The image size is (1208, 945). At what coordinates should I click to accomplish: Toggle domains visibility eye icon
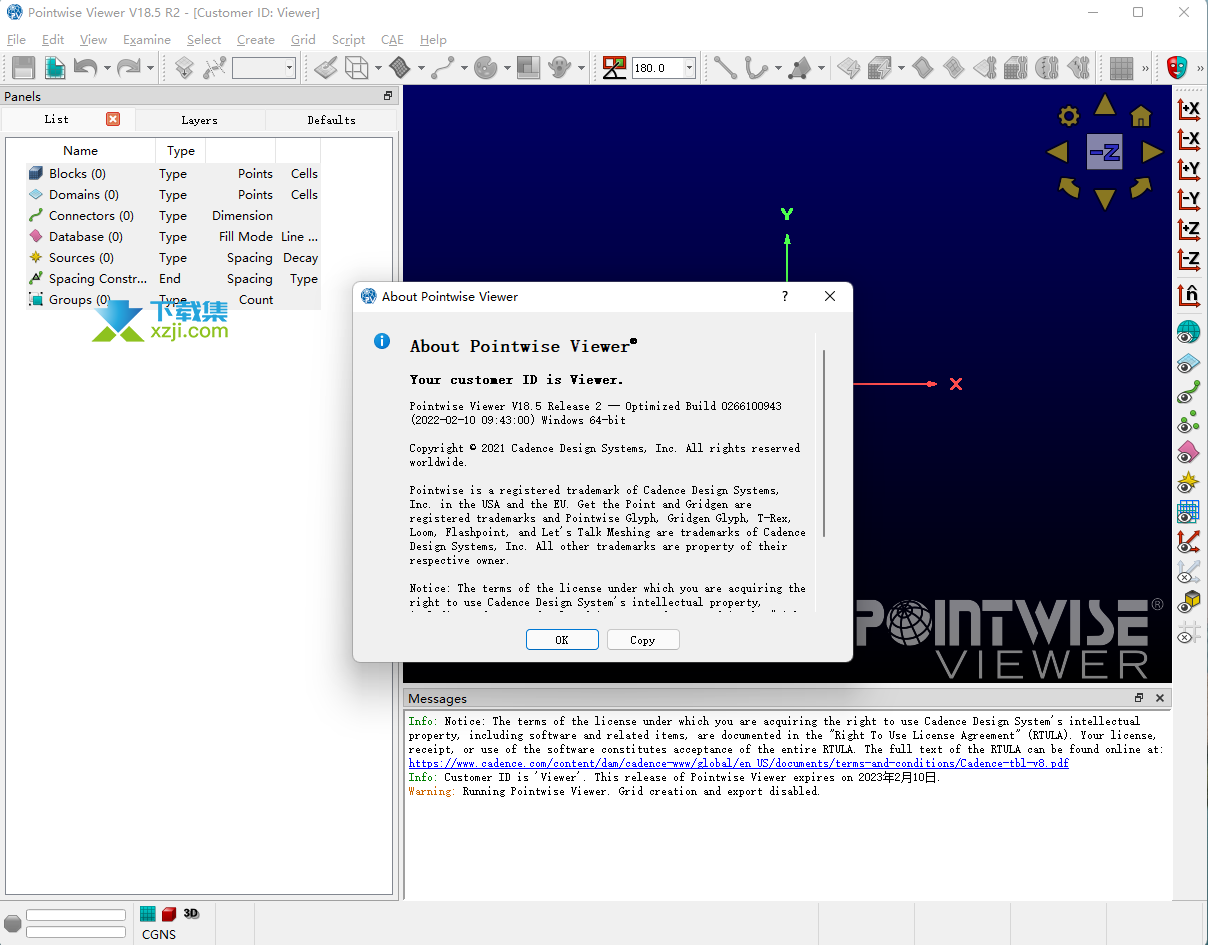coord(1188,362)
